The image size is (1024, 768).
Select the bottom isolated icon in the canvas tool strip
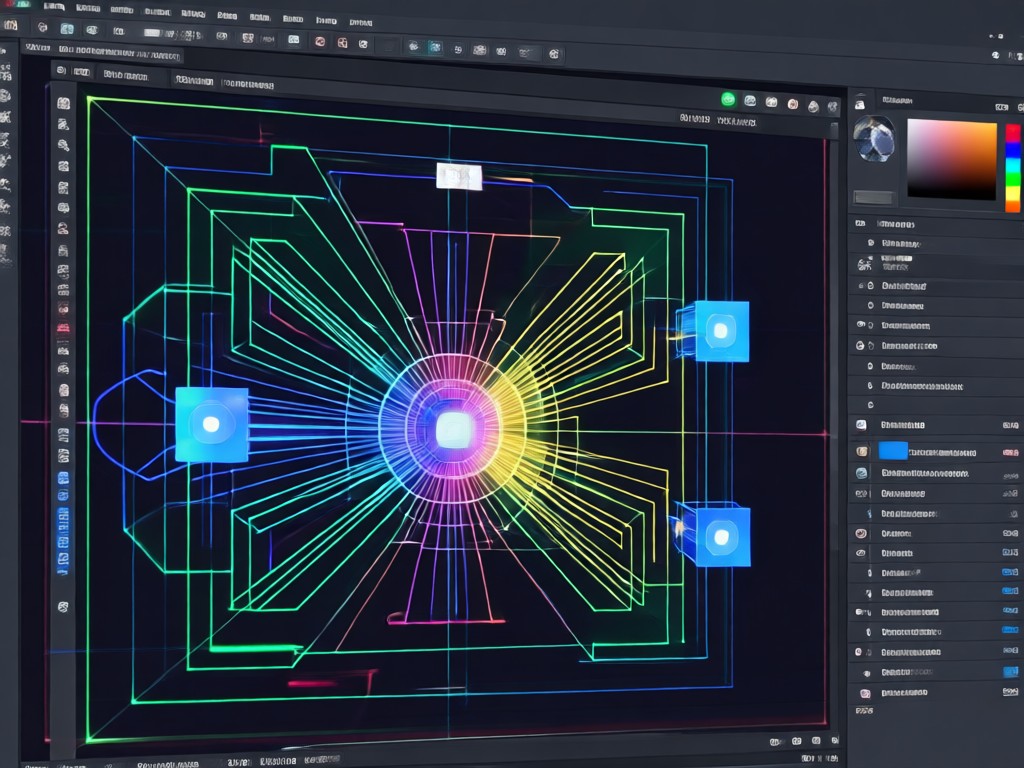click(x=63, y=607)
